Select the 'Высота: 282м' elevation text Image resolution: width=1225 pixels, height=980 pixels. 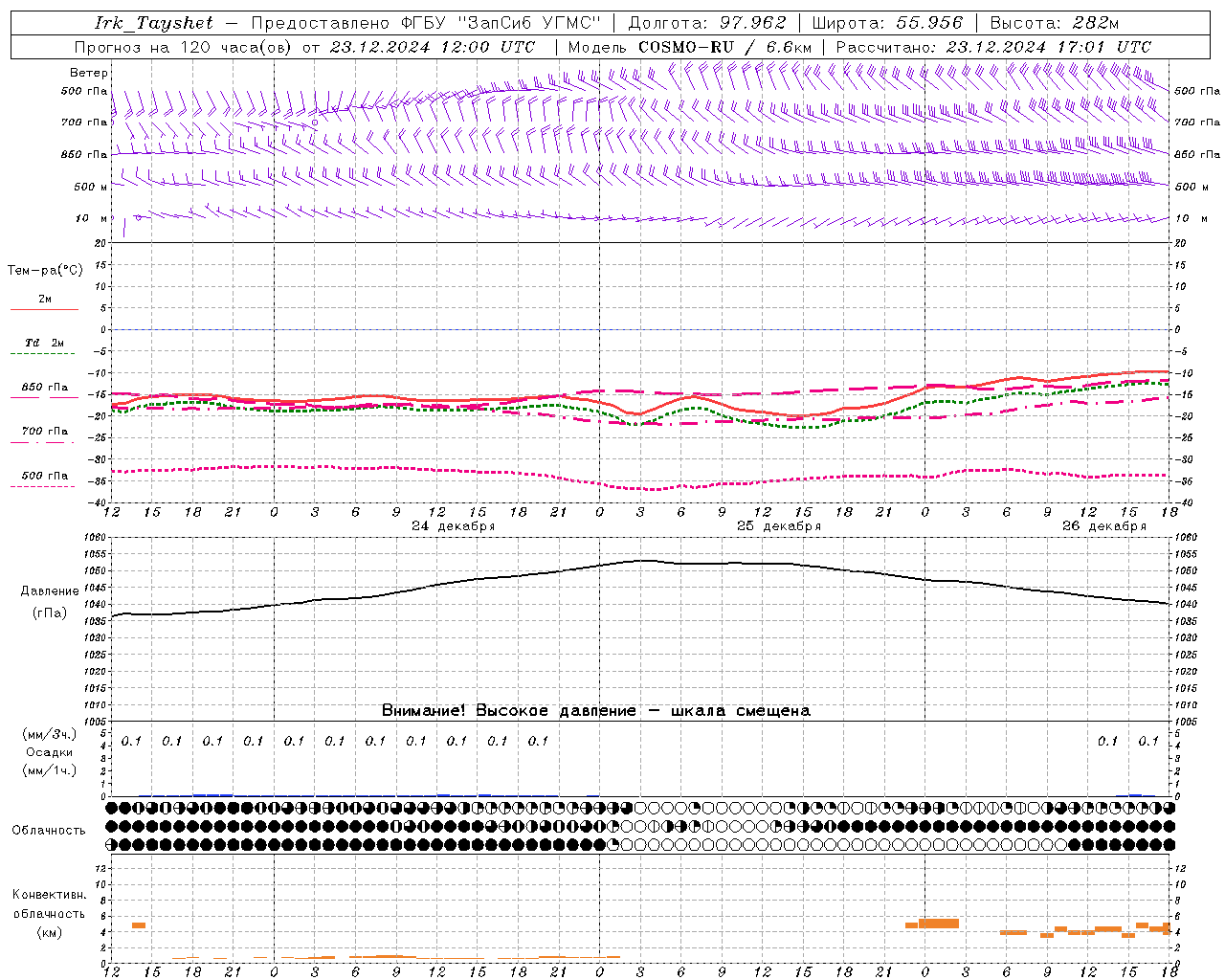(1055, 23)
